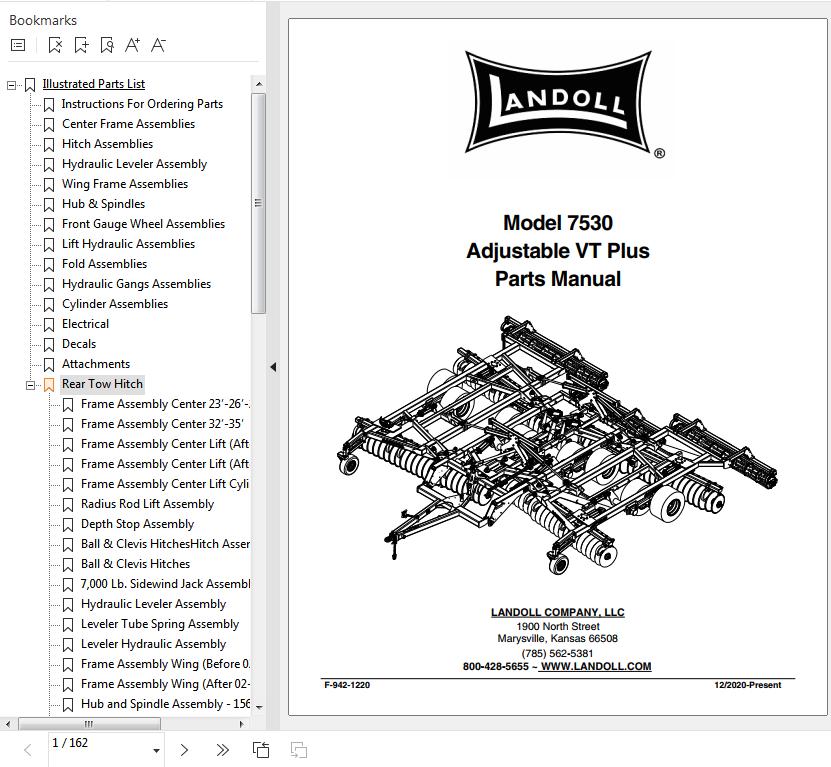
Task: Click the bookmarks horizontal scrollbar
Action: click(x=88, y=723)
